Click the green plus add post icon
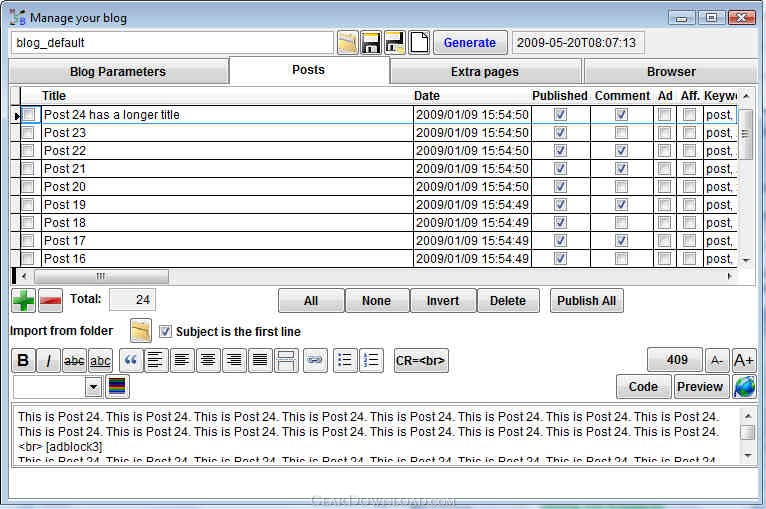 pyautogui.click(x=23, y=300)
